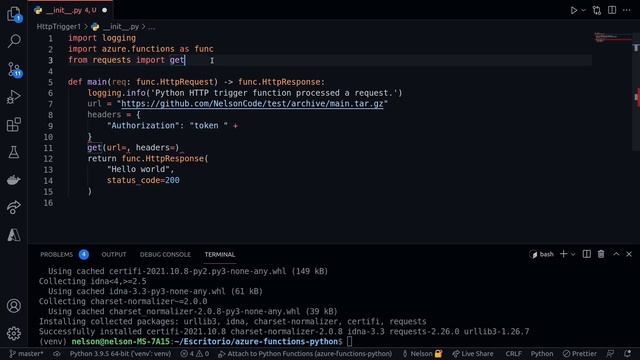Create a new terminal with plus icon

[x=563, y=254]
